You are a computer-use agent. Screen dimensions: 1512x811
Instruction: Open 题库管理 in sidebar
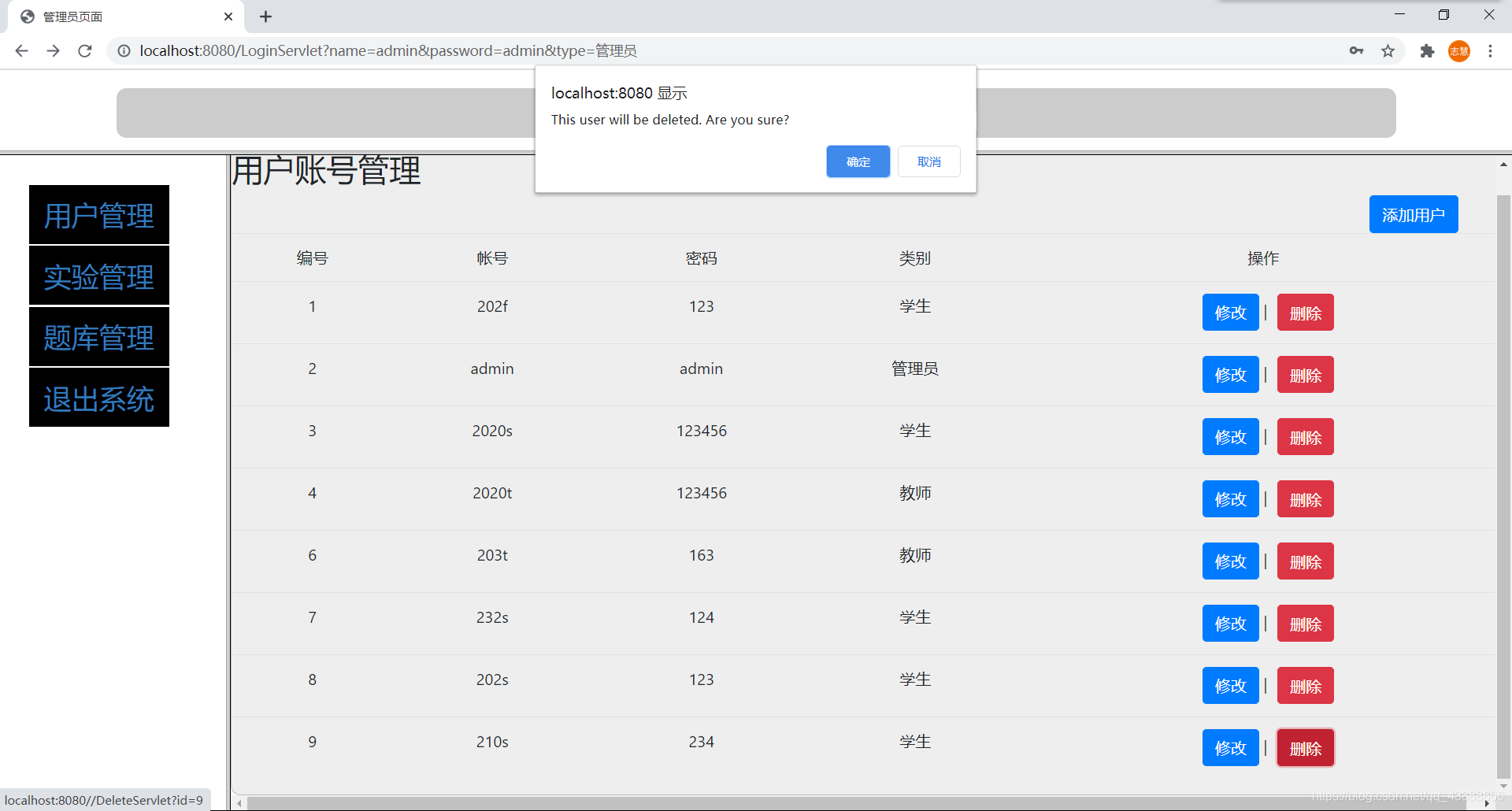[99, 337]
